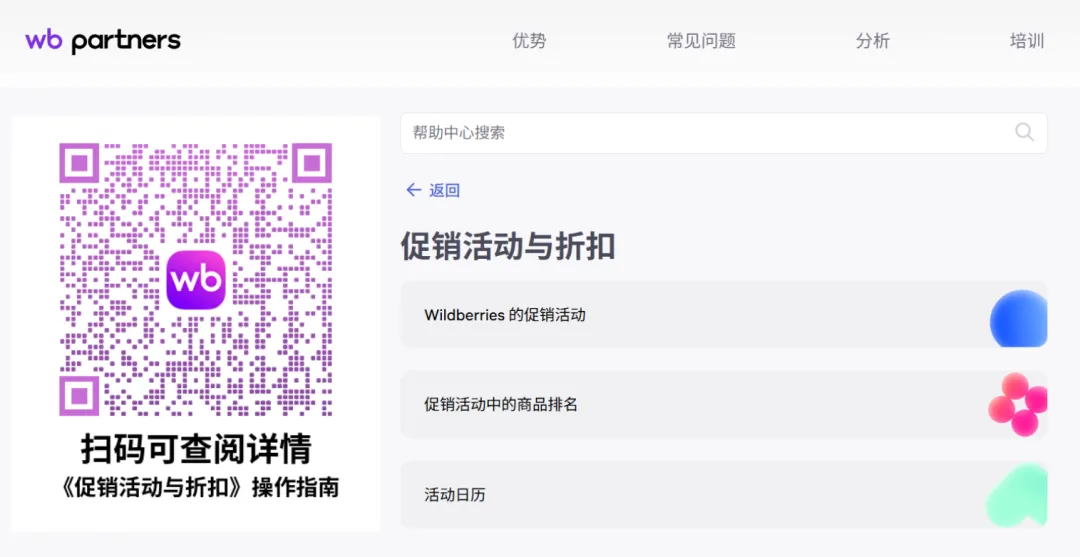Click the pink spheres icon on 商品排名 card
This screenshot has height=557, width=1080.
coord(1018,405)
